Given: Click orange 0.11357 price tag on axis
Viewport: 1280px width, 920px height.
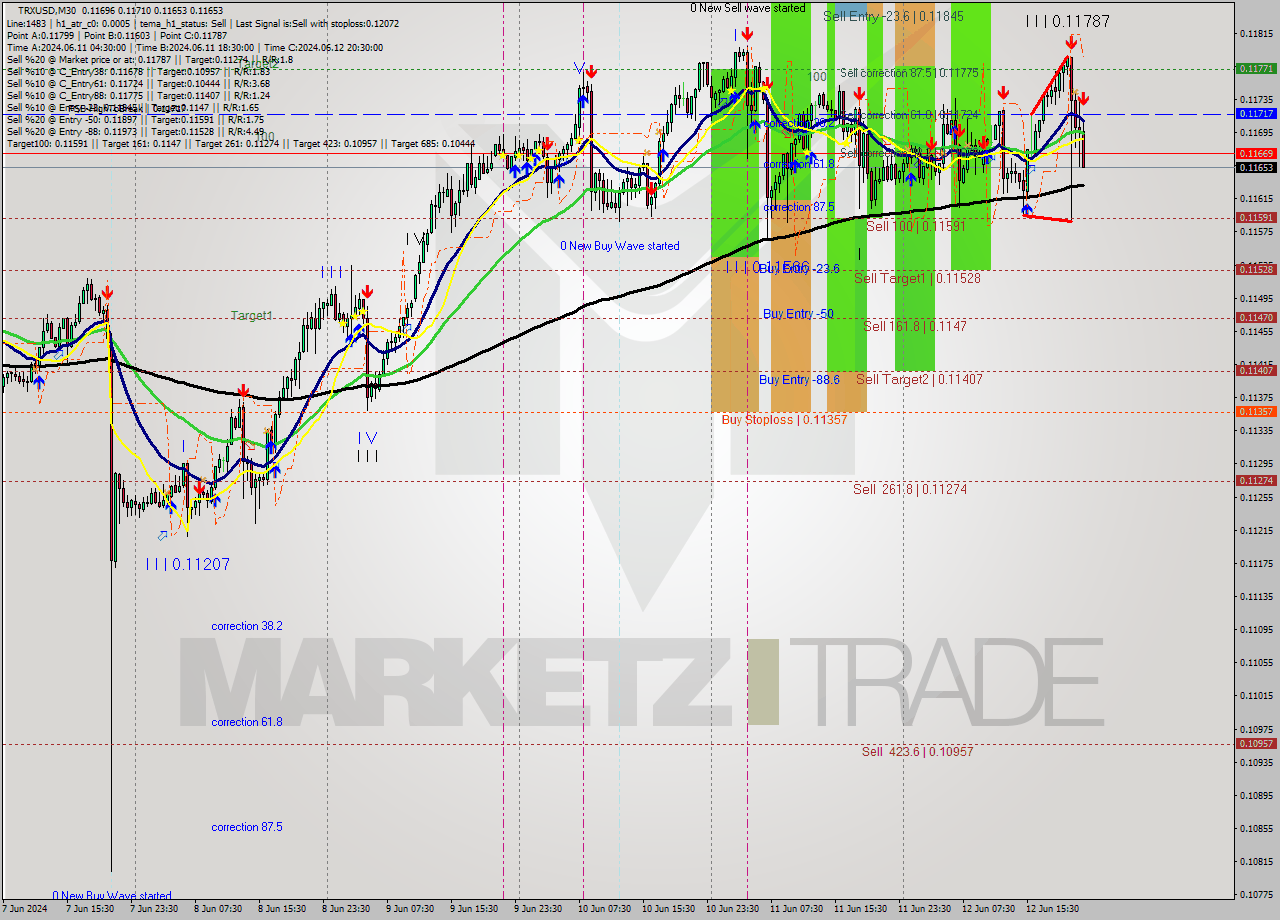Looking at the screenshot, I should tap(1256, 411).
